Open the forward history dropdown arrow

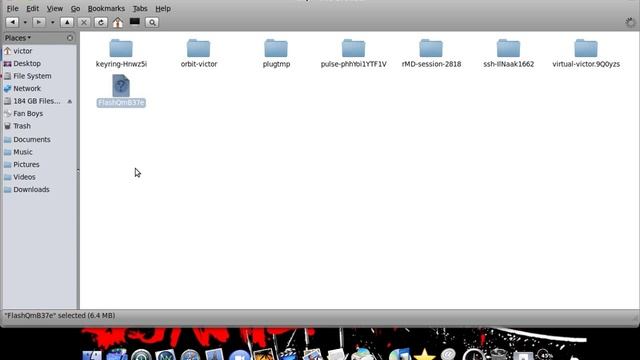coord(53,22)
